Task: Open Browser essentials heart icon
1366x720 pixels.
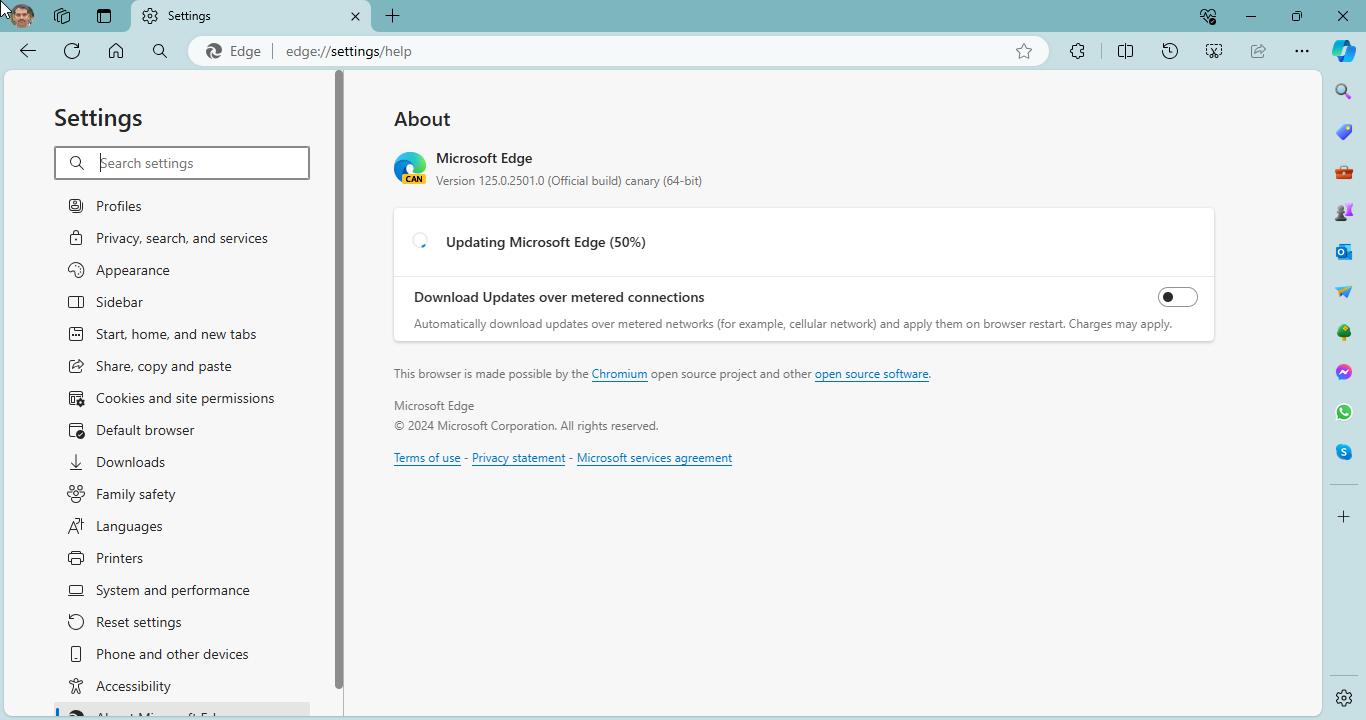Action: pos(1208,16)
